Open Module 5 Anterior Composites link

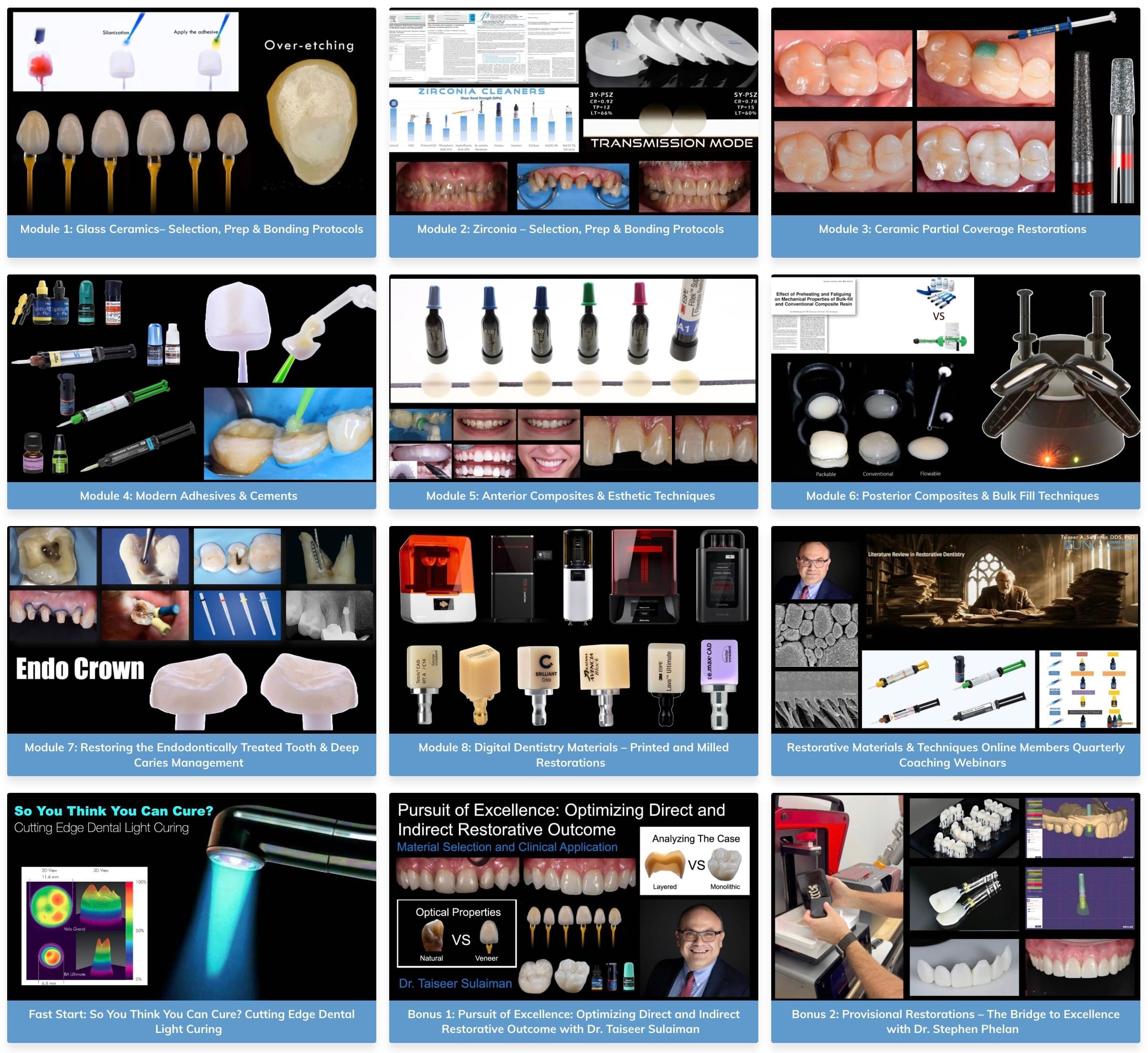571,496
